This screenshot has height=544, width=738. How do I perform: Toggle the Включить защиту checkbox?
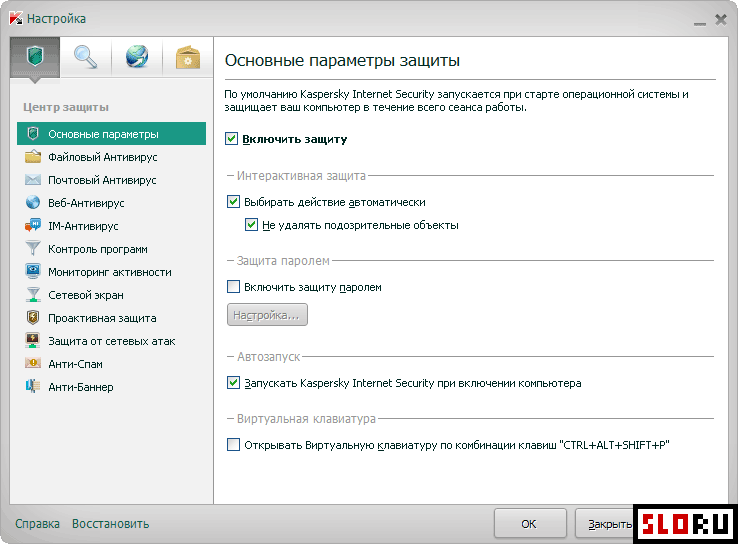coord(232,139)
